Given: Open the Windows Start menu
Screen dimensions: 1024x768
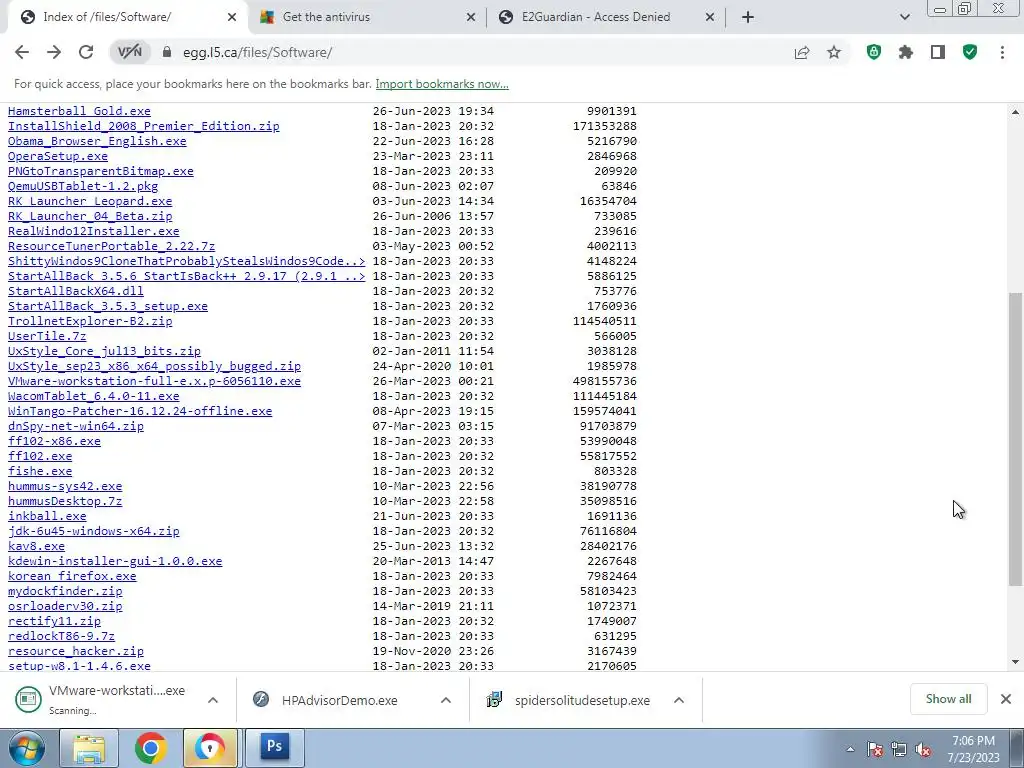Looking at the screenshot, I should click(x=27, y=748).
